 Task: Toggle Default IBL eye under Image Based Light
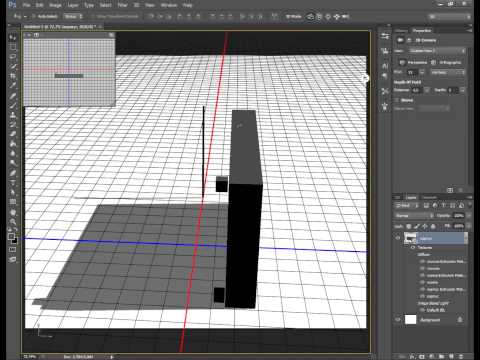(422, 310)
